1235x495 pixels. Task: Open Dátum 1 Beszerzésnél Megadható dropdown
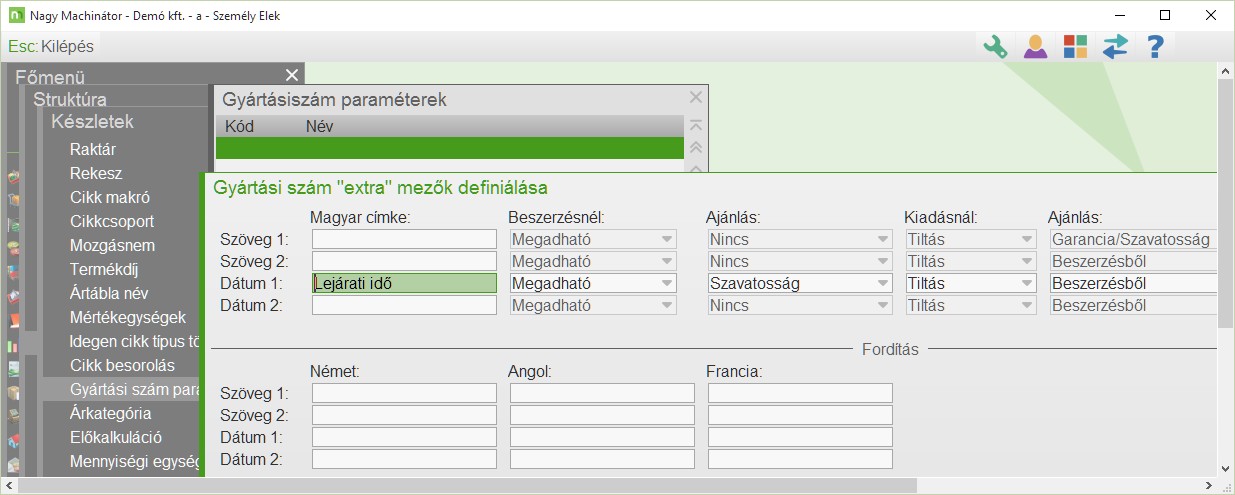(x=593, y=283)
